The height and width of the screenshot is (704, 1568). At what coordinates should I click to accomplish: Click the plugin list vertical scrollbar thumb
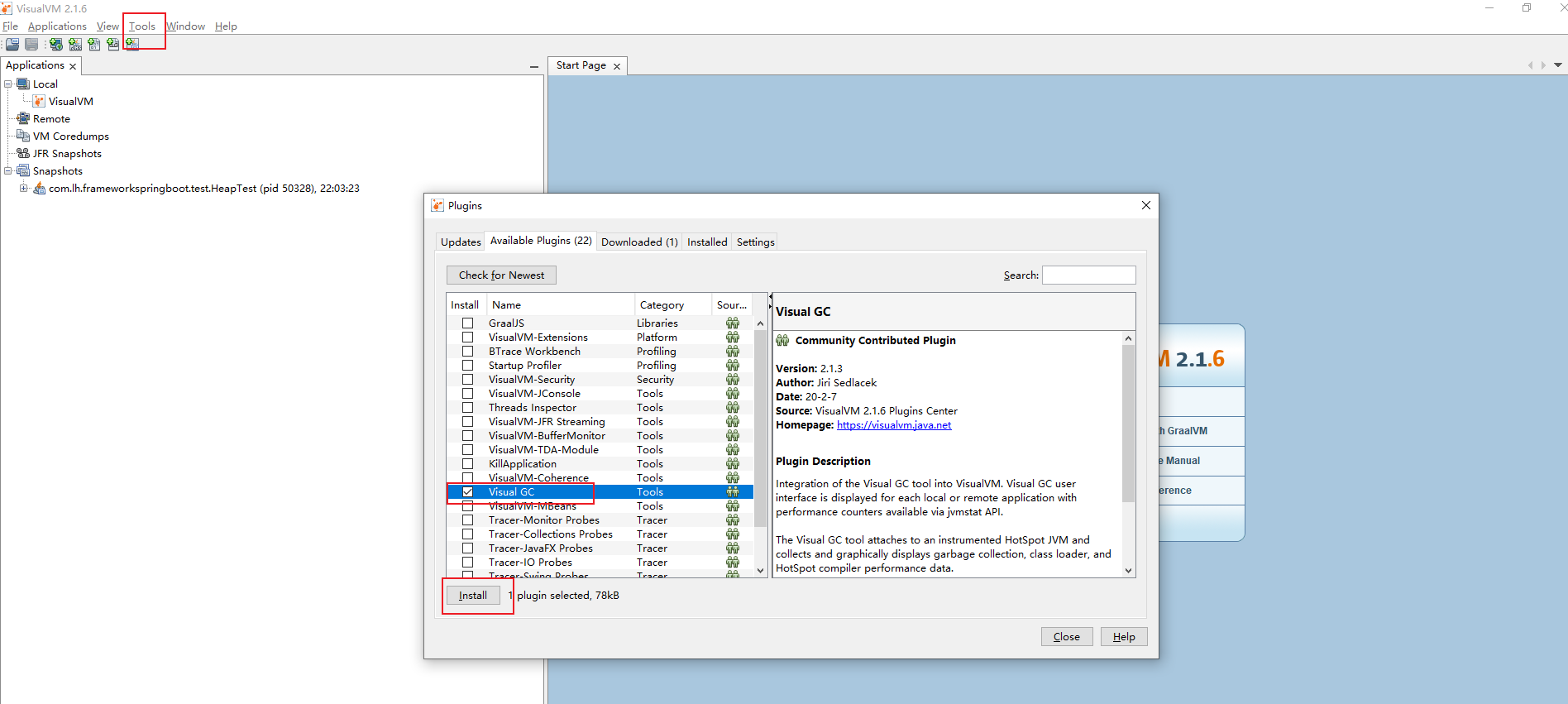[x=760, y=428]
